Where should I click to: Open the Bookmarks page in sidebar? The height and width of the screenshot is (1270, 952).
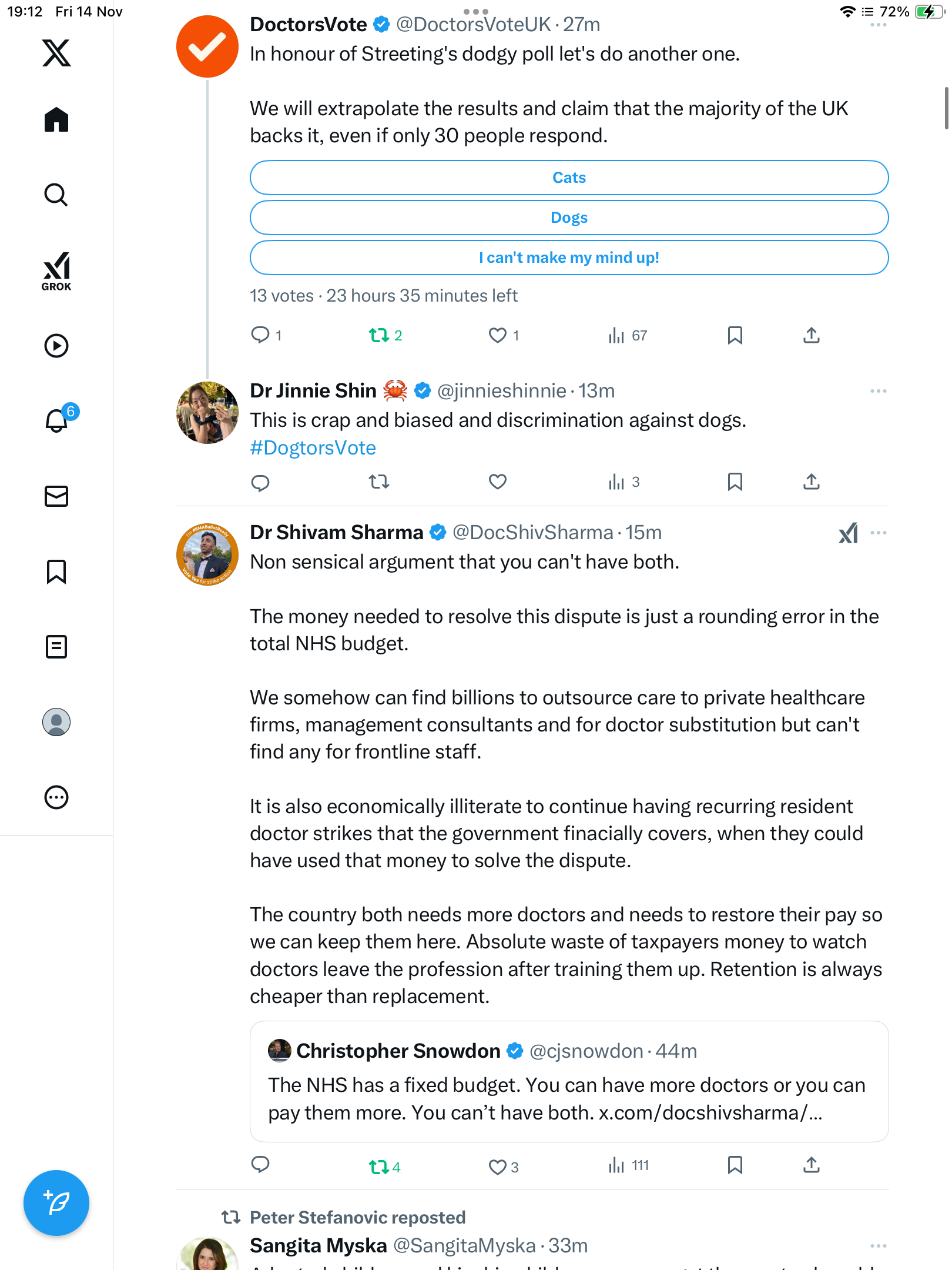point(56,571)
